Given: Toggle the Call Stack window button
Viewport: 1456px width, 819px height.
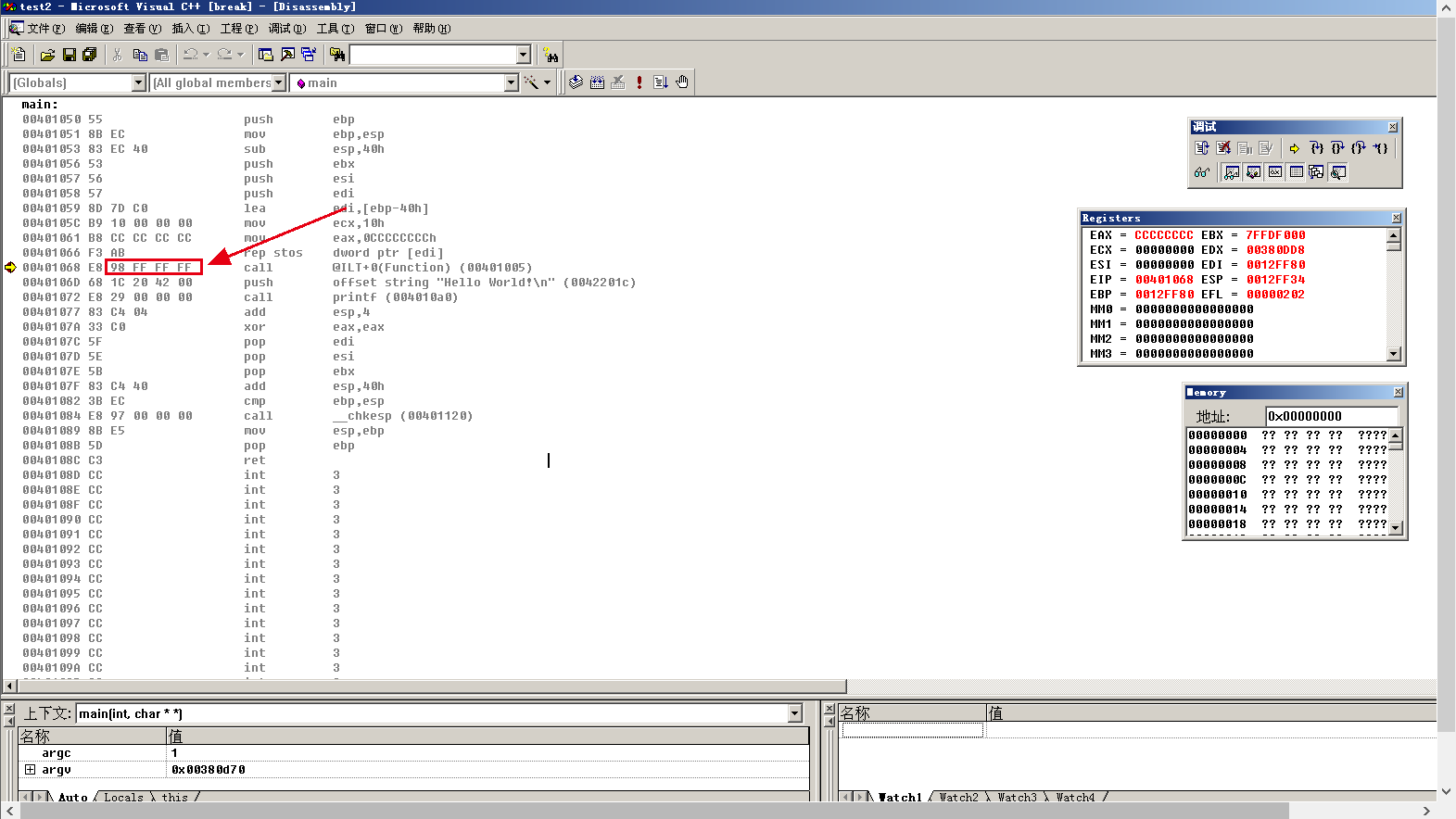Looking at the screenshot, I should click(x=1316, y=172).
